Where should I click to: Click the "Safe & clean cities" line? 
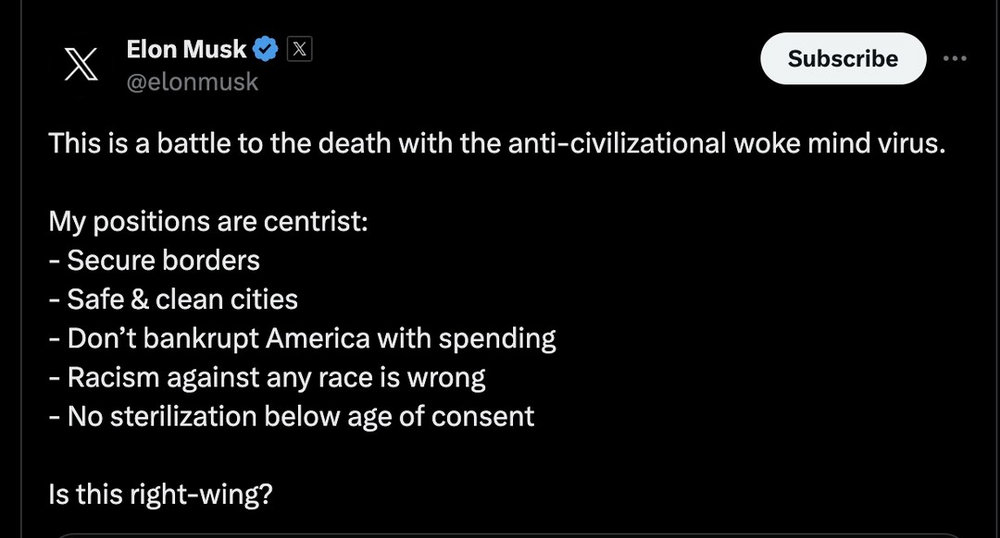tap(173, 299)
